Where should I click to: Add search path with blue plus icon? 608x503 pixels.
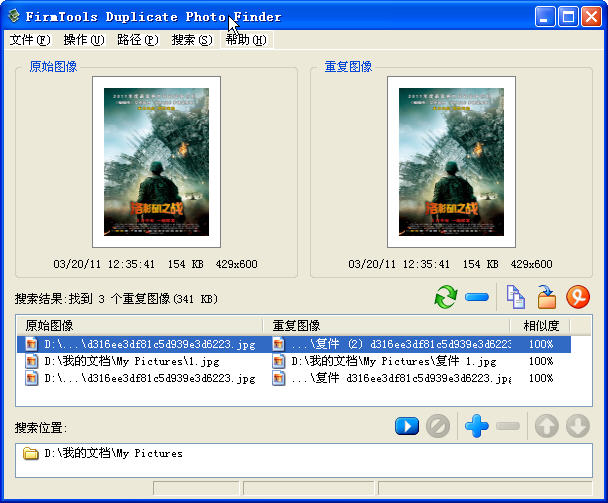point(477,427)
